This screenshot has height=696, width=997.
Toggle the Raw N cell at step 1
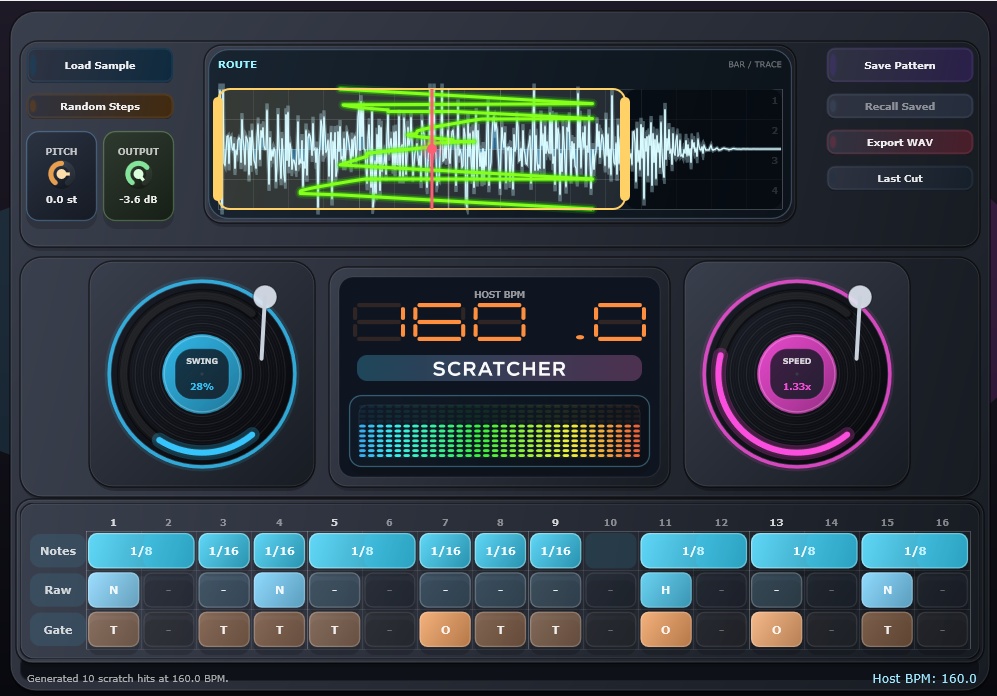point(113,590)
